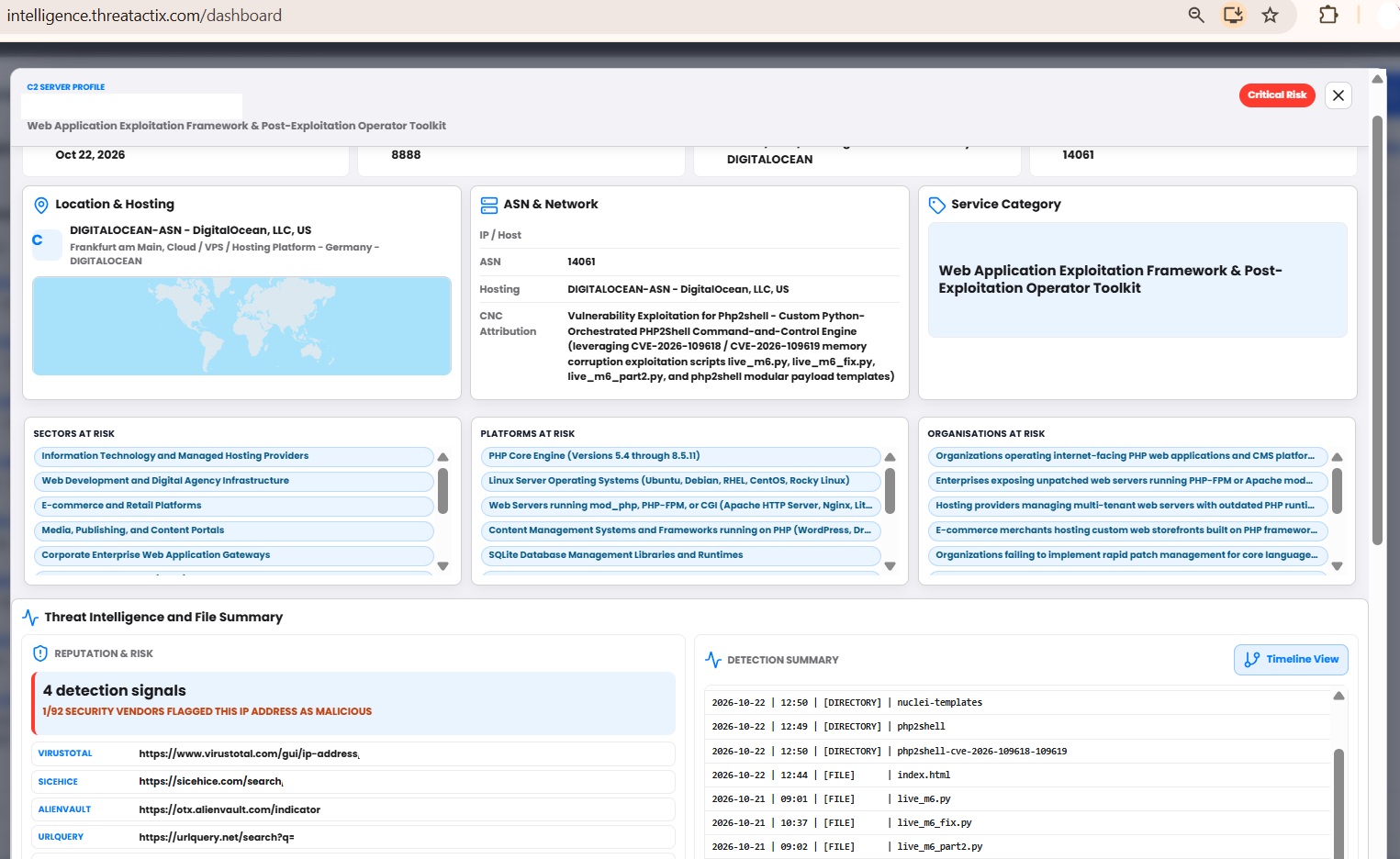Bookmark page with the star icon
Image resolution: width=1400 pixels, height=859 pixels.
click(1270, 15)
